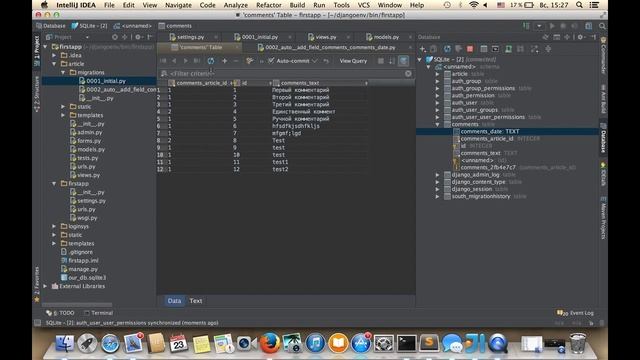Click the commit checkmark after Auto-commit
Viewport: 640px width, 360px height.
315,61
